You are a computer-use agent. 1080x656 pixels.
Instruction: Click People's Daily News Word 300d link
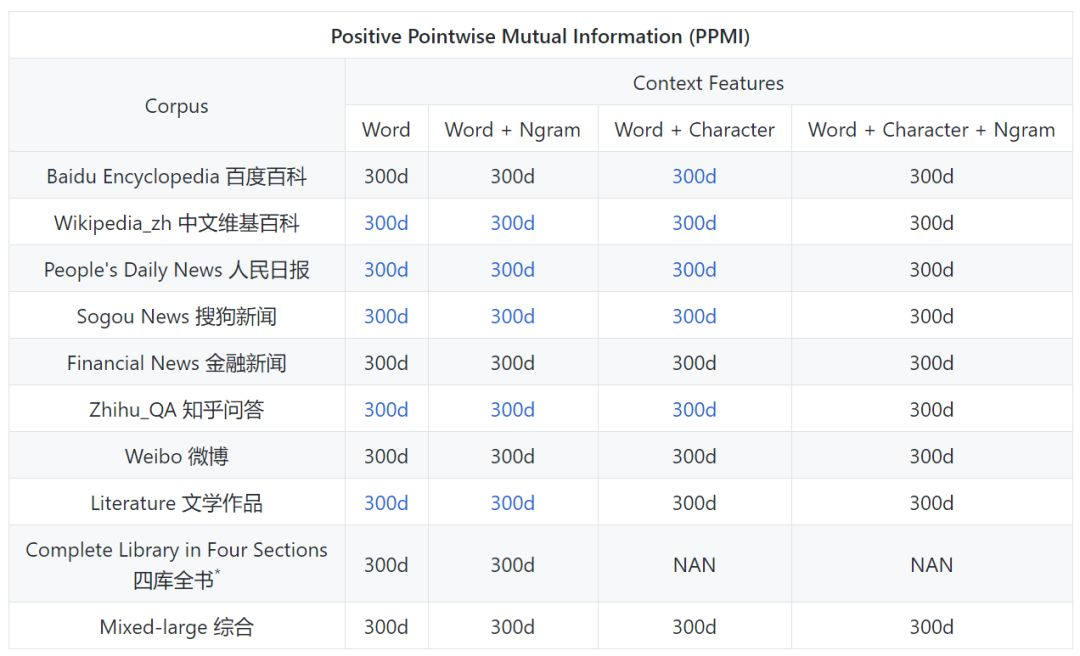pyautogui.click(x=386, y=270)
